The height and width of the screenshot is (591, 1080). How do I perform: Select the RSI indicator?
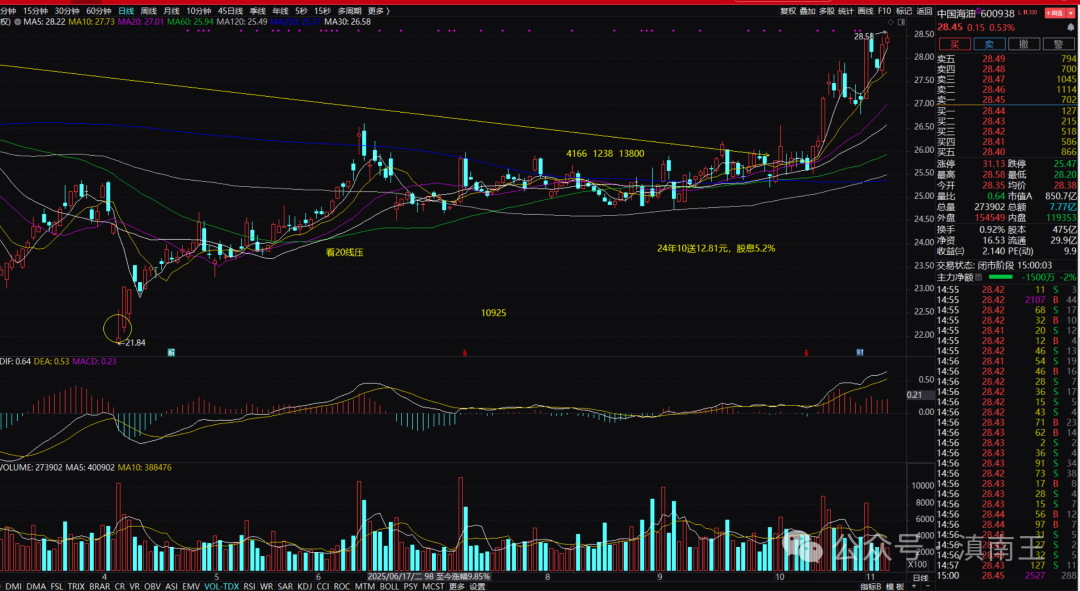click(249, 586)
